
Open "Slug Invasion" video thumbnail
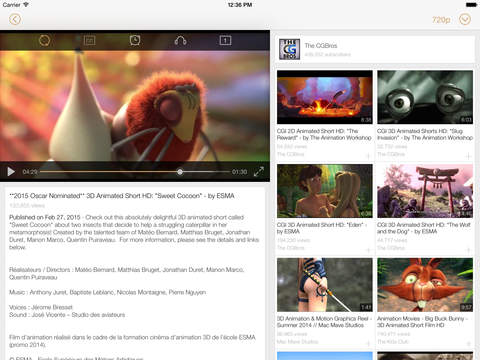coord(425,97)
